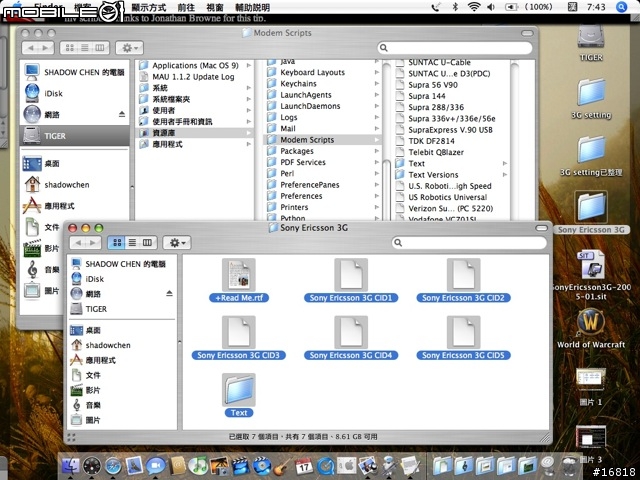Select Sony Ericsson 3G CID2 file
The height and width of the screenshot is (480, 640).
(x=463, y=281)
